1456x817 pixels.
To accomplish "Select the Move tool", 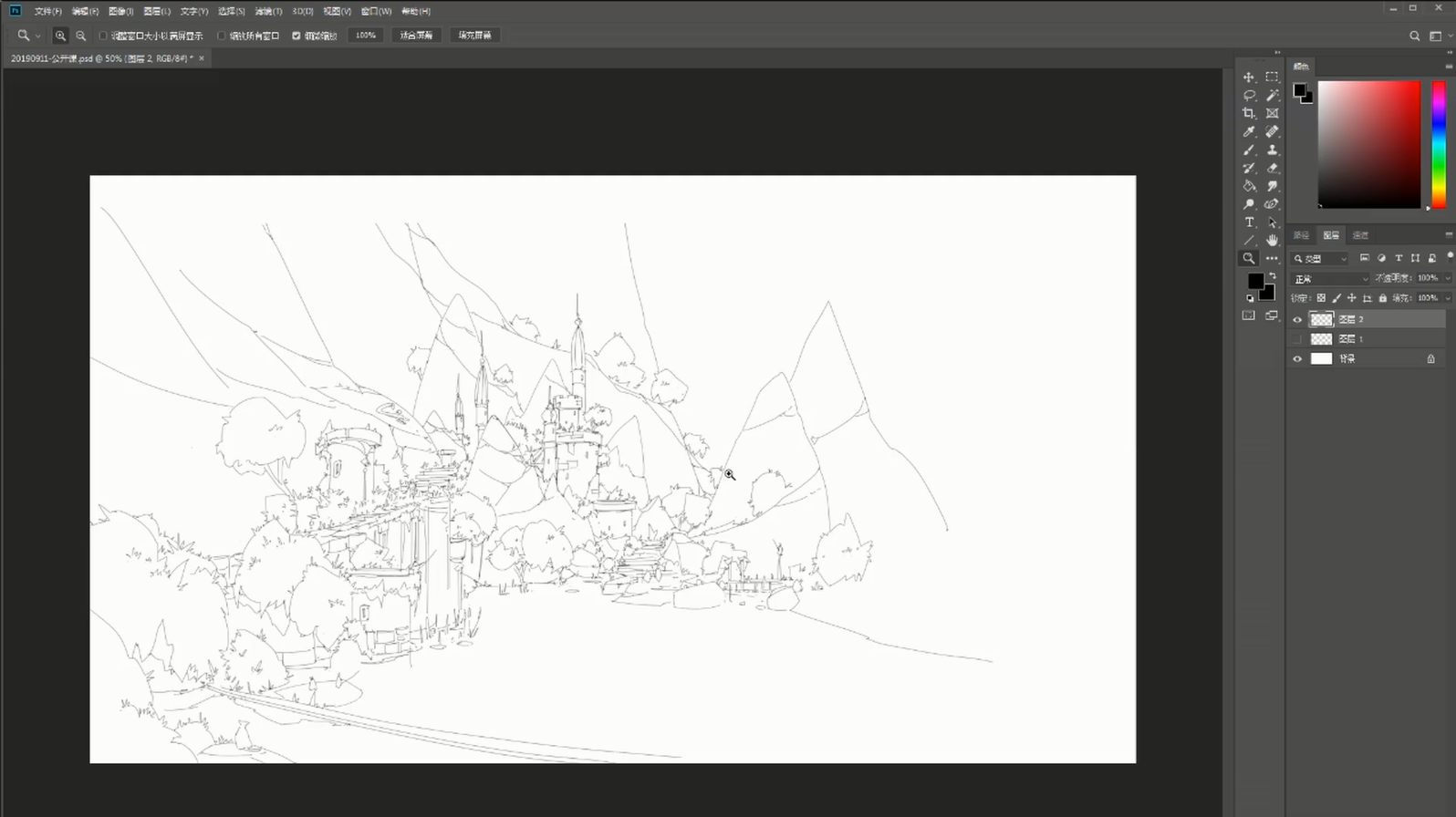I will pos(1249,78).
